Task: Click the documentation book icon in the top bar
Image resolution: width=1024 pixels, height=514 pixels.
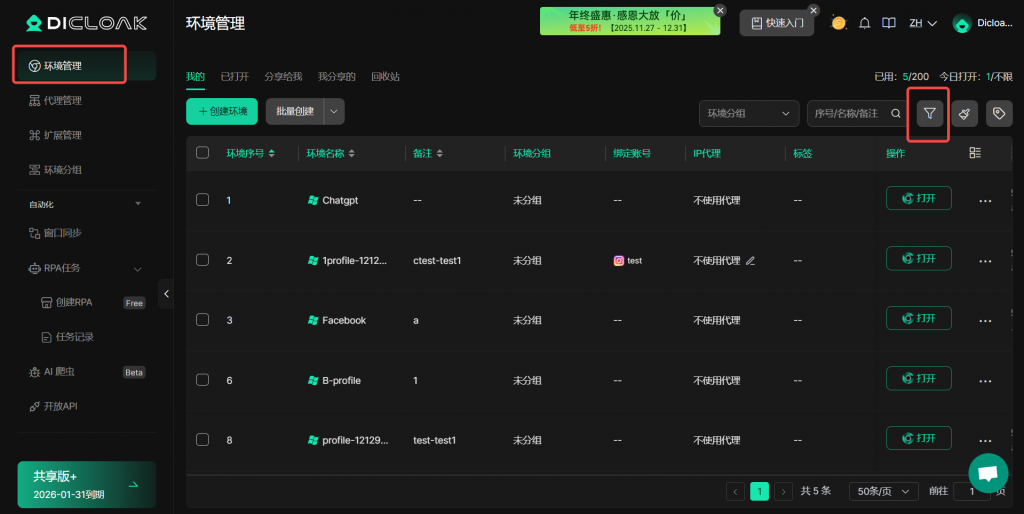Action: click(x=888, y=23)
